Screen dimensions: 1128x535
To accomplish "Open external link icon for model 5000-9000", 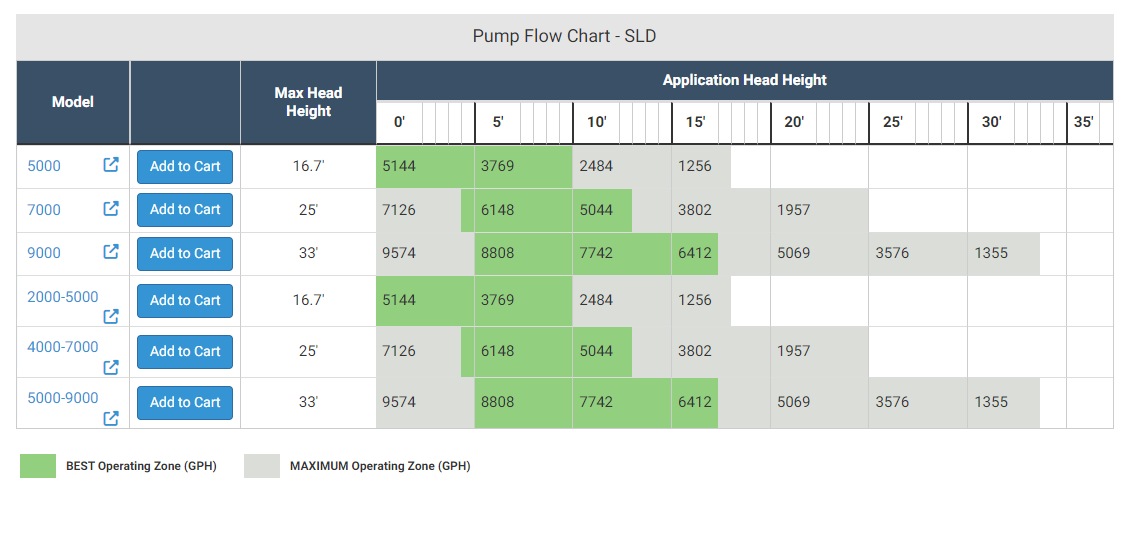I will tap(111, 418).
